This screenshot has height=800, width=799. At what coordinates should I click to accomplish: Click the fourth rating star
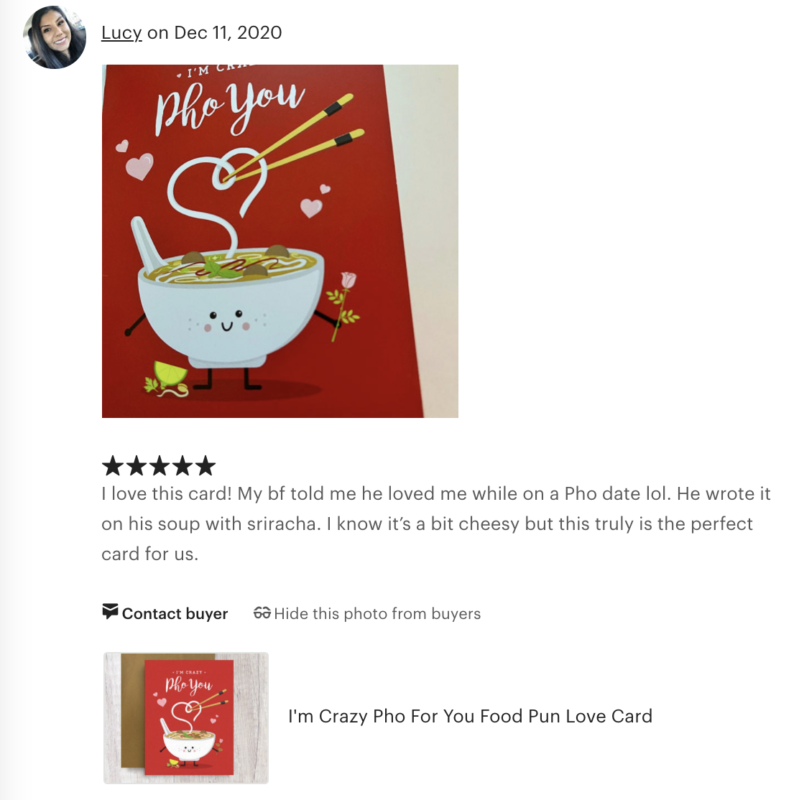click(x=182, y=466)
